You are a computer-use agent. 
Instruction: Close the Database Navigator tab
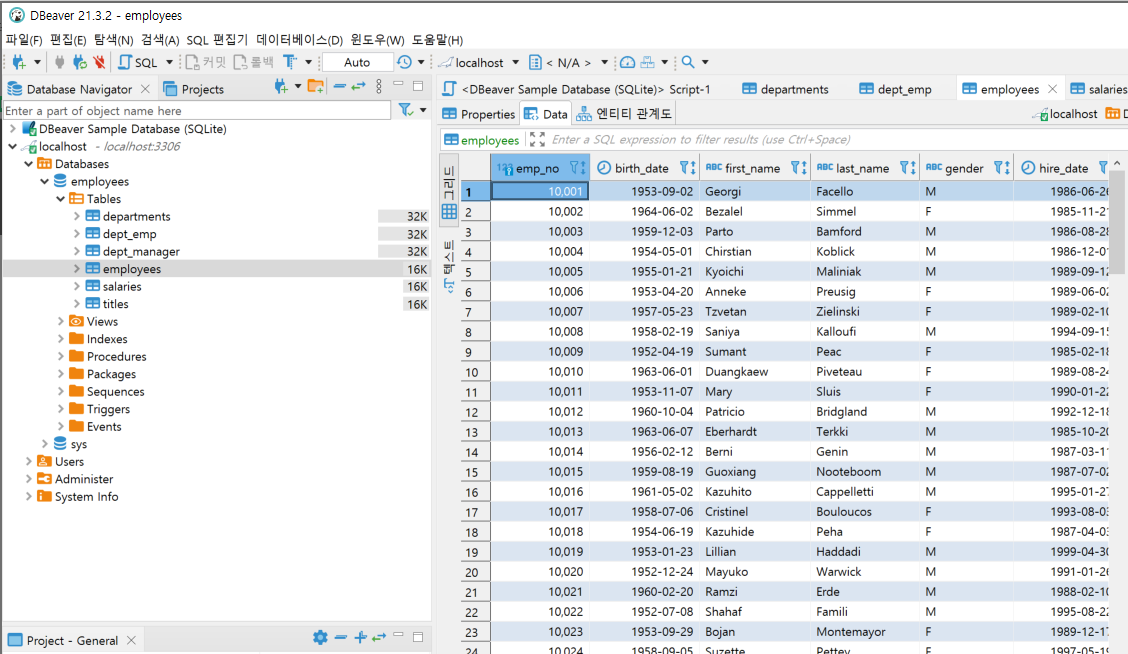click(145, 88)
